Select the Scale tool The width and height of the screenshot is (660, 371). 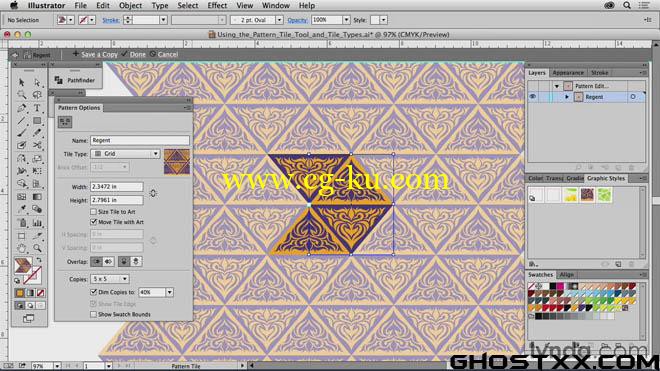pos(37,159)
